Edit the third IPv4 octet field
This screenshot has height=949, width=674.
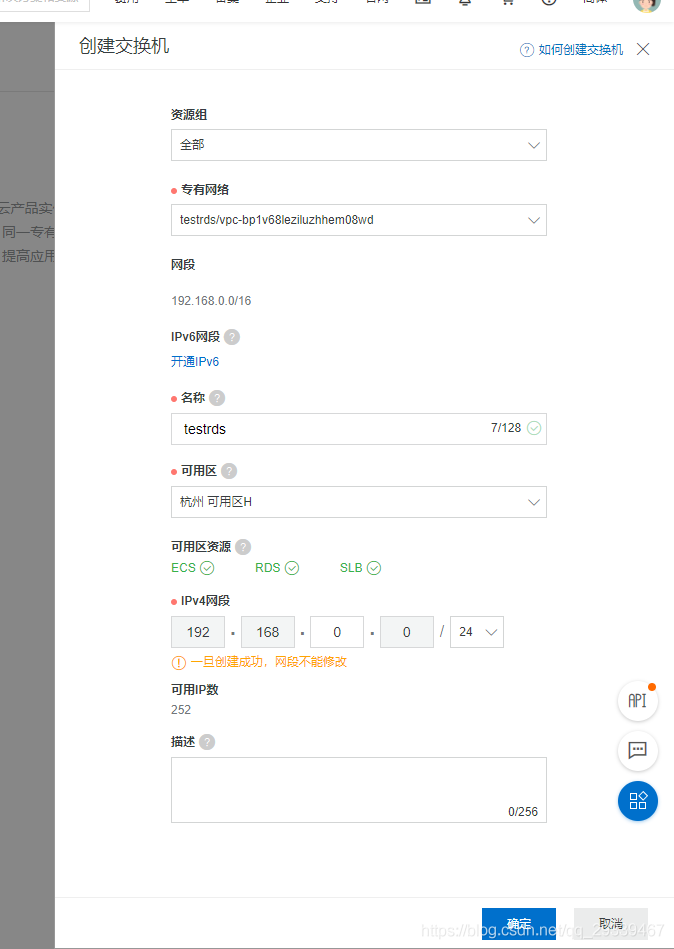[x=337, y=632]
